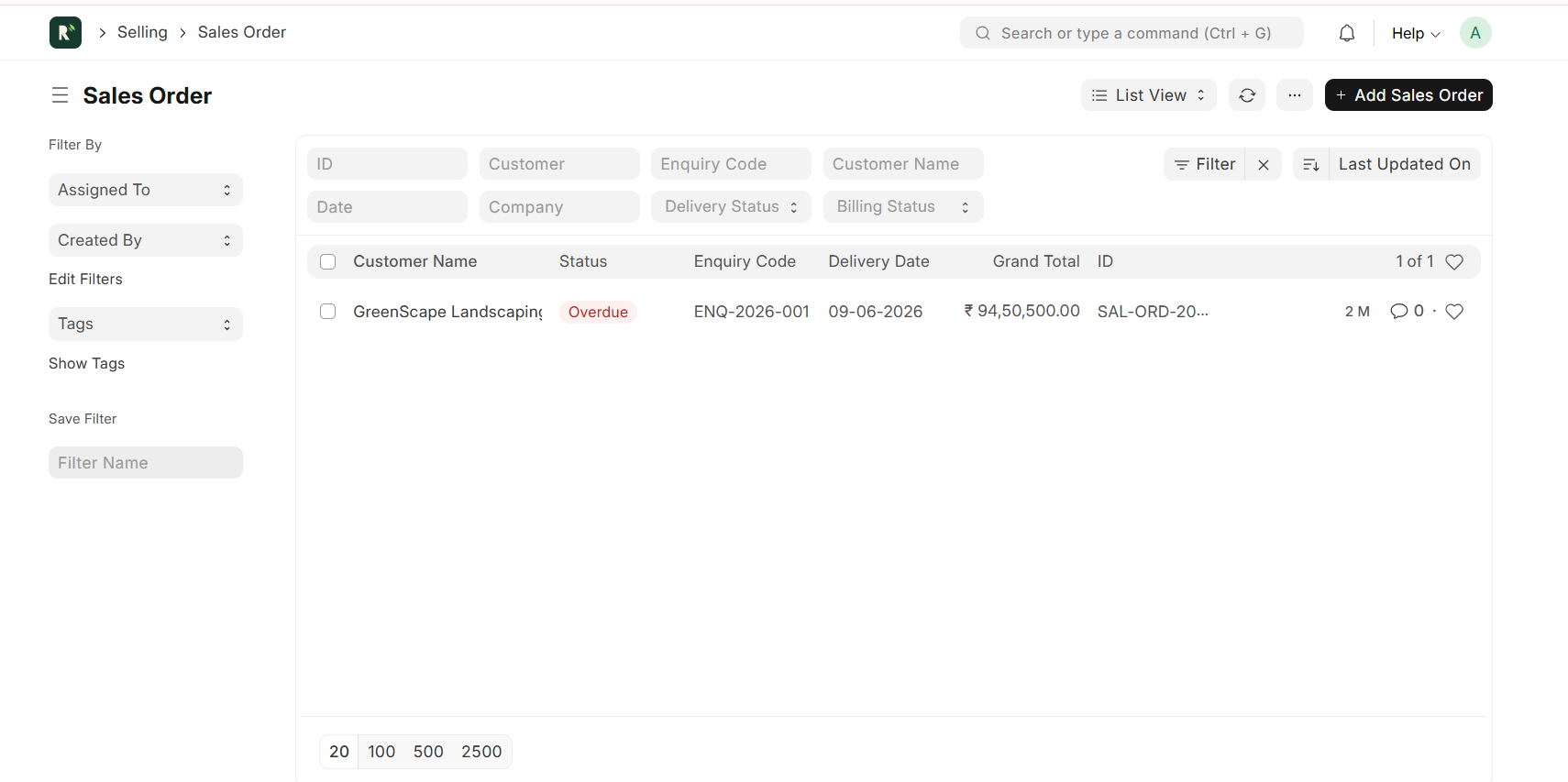Screen dimensions: 1568x782
Task: Toggle the sidebar hamburger icon
Action: click(x=61, y=95)
